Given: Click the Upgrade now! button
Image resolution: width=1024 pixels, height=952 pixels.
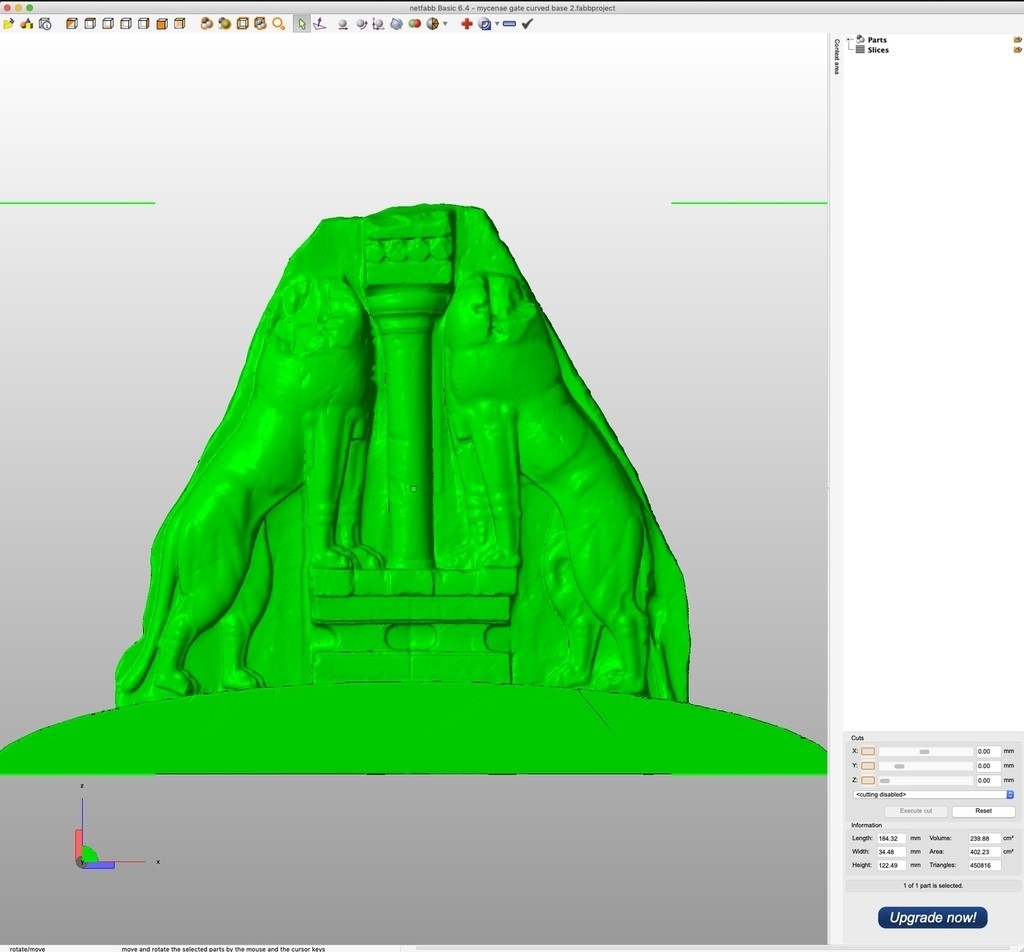Looking at the screenshot, I should click(x=933, y=917).
